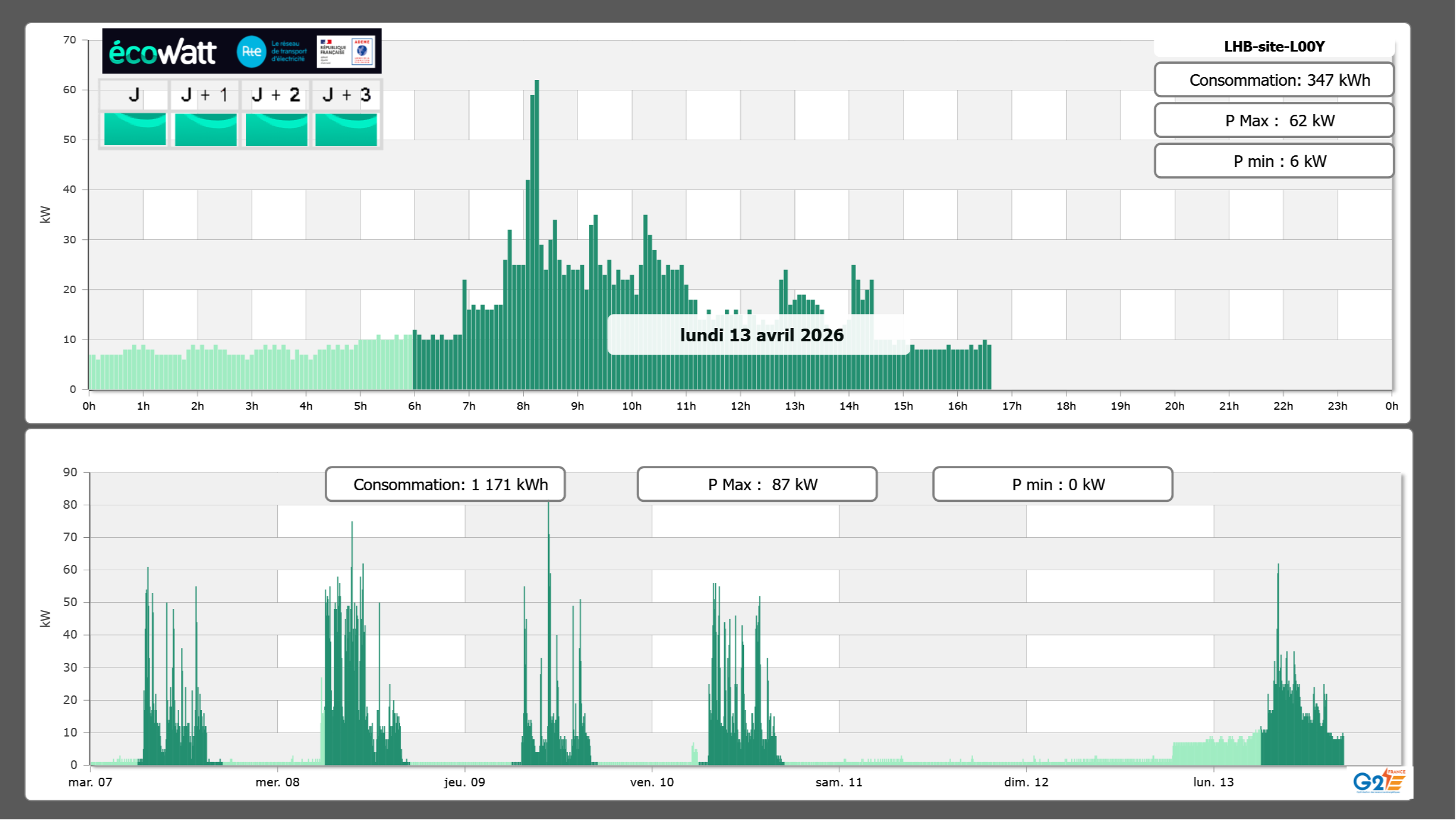Click the Consommation: 1 171 kWh box
The height and width of the screenshot is (820, 1456).
(445, 484)
